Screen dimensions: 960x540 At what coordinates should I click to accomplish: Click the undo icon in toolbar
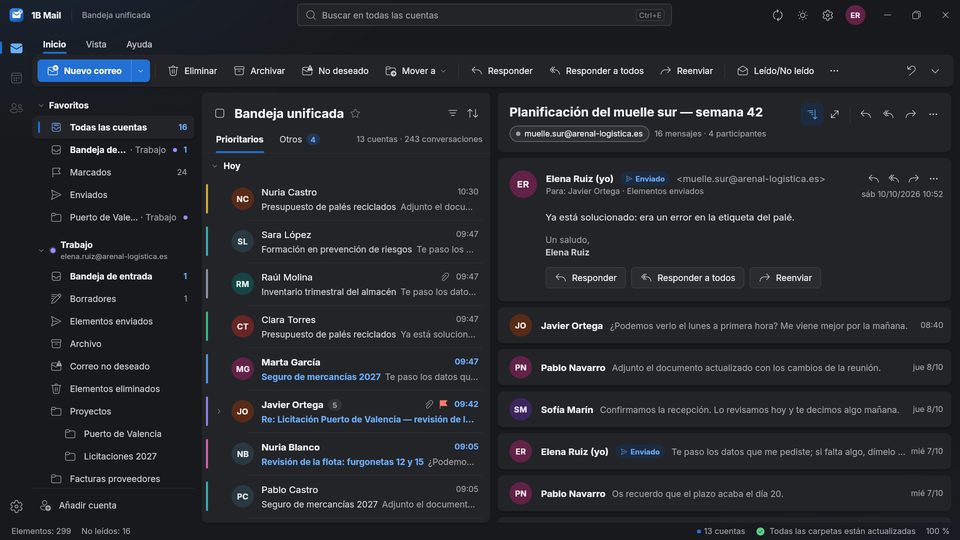[x=912, y=71]
